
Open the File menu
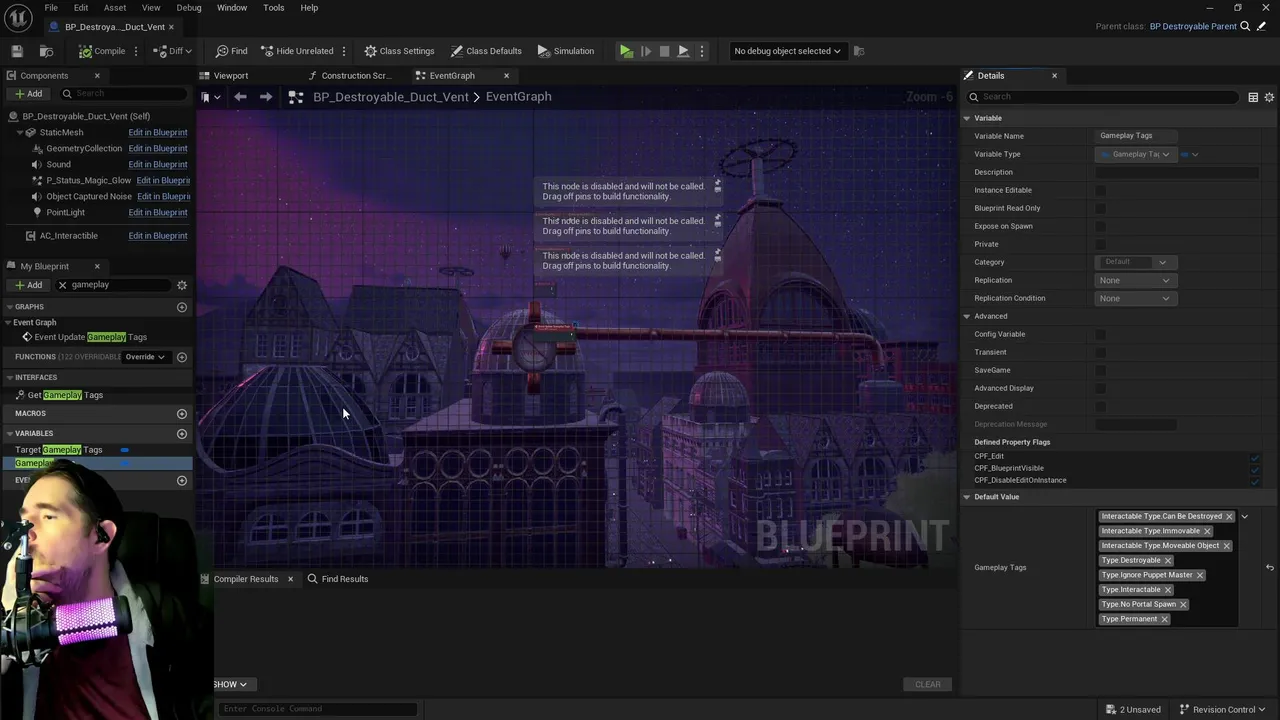pos(51,8)
